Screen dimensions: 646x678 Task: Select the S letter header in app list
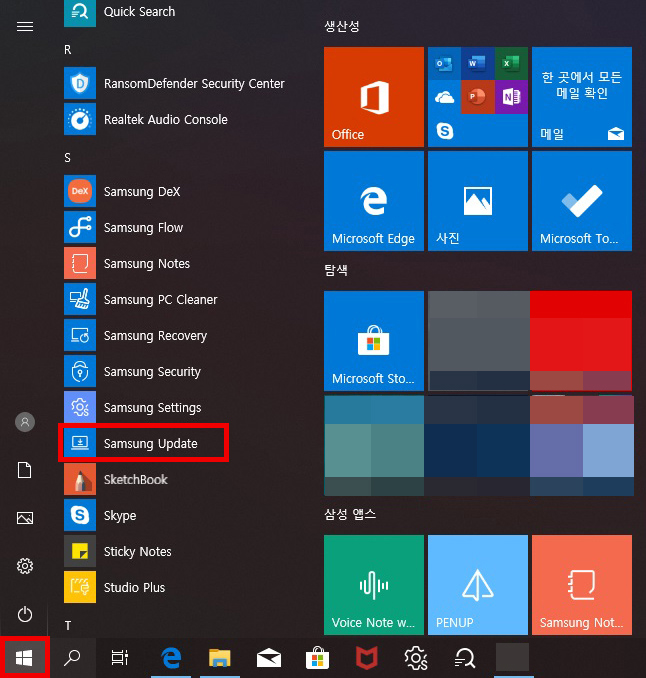coord(67,158)
